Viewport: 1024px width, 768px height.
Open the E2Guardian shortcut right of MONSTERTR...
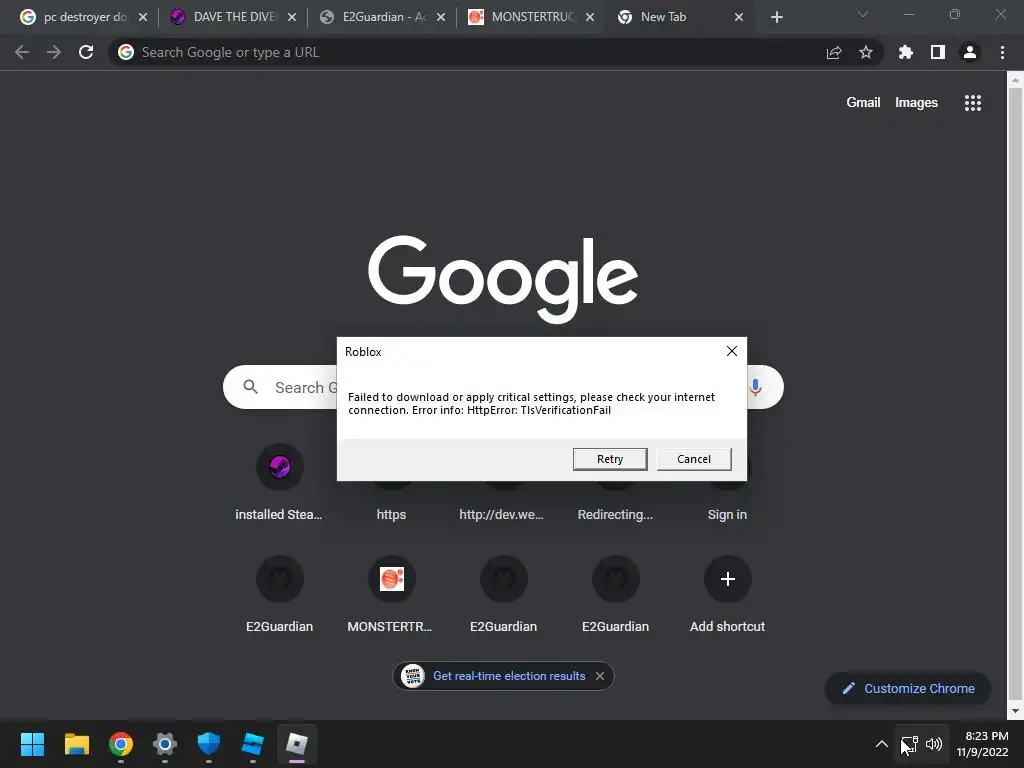click(x=503, y=593)
